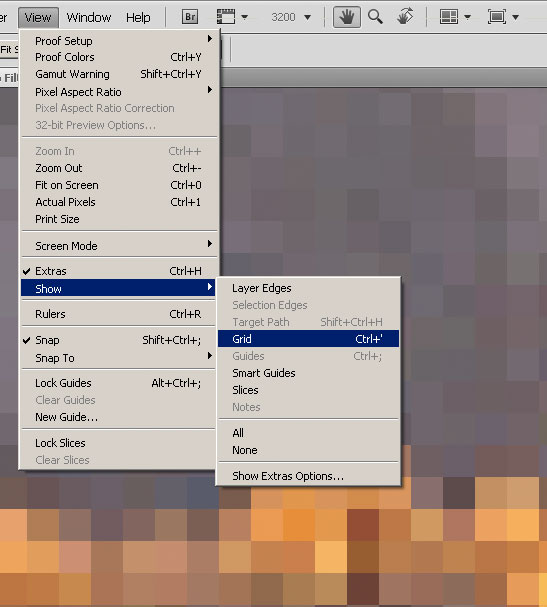Expand the Proof Setup submenu
This screenshot has width=547, height=607.
tap(118, 40)
